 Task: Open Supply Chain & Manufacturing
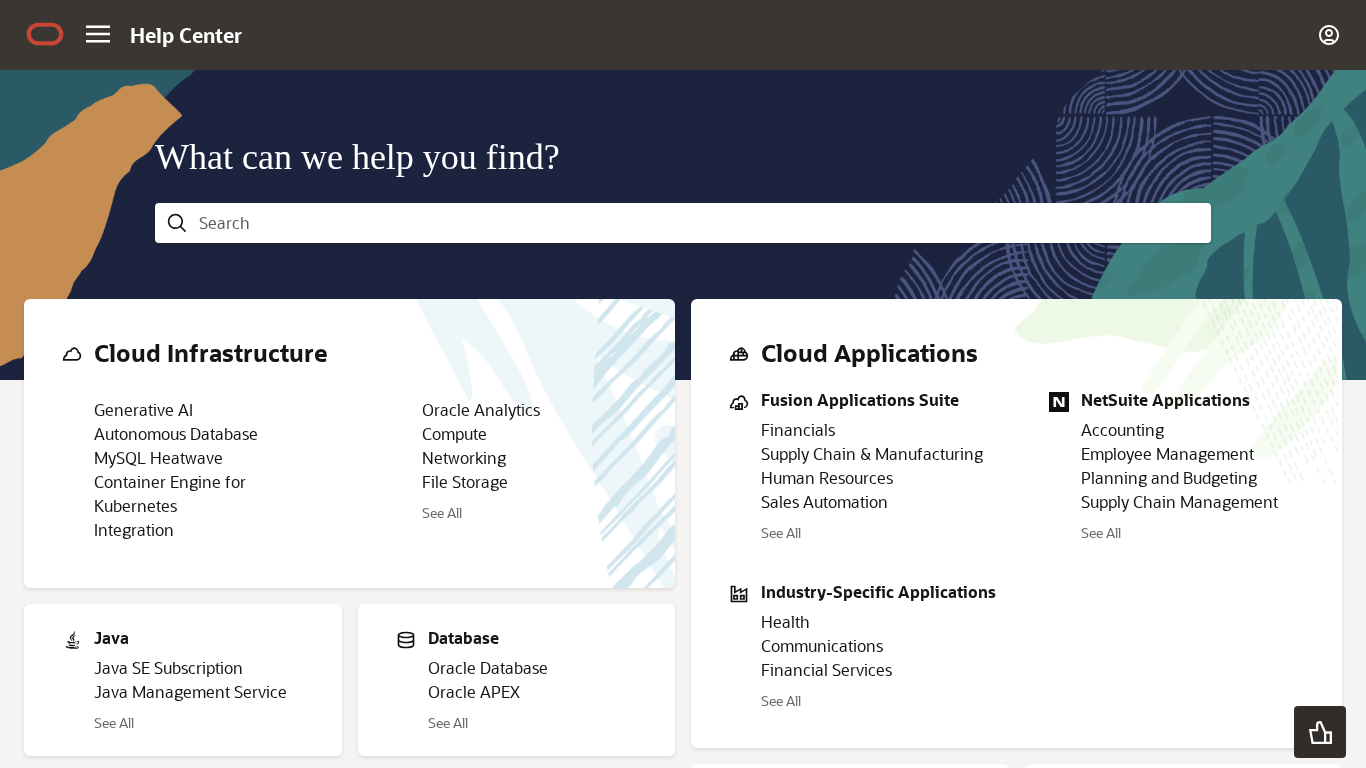pos(872,454)
